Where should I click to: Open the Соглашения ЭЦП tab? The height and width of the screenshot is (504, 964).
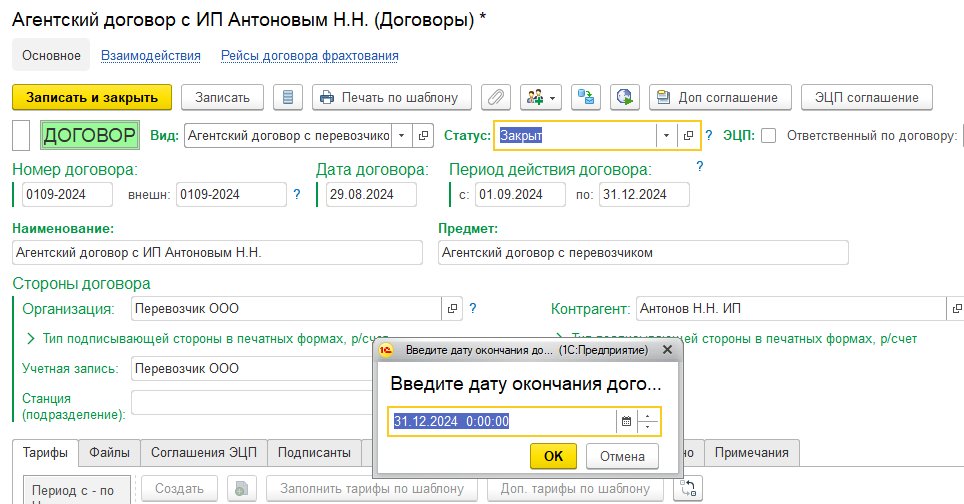coord(203,453)
